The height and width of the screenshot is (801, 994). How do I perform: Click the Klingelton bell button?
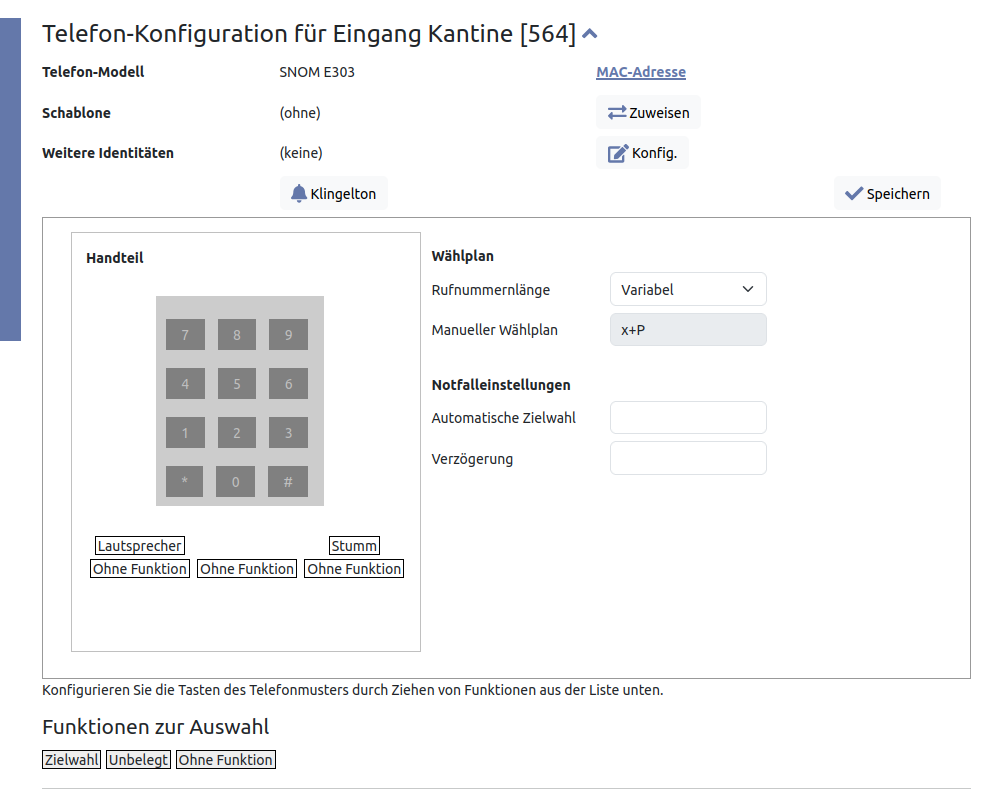(x=333, y=194)
